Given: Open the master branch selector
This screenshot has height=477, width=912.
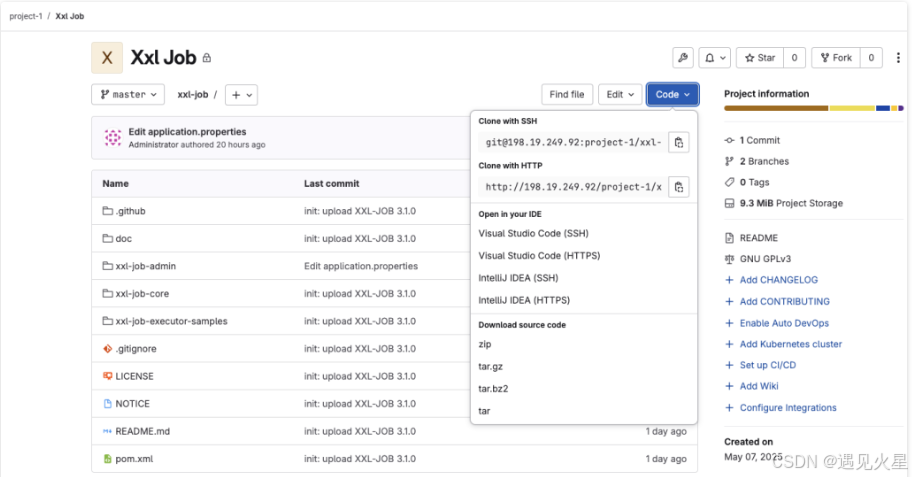Looking at the screenshot, I should (128, 94).
